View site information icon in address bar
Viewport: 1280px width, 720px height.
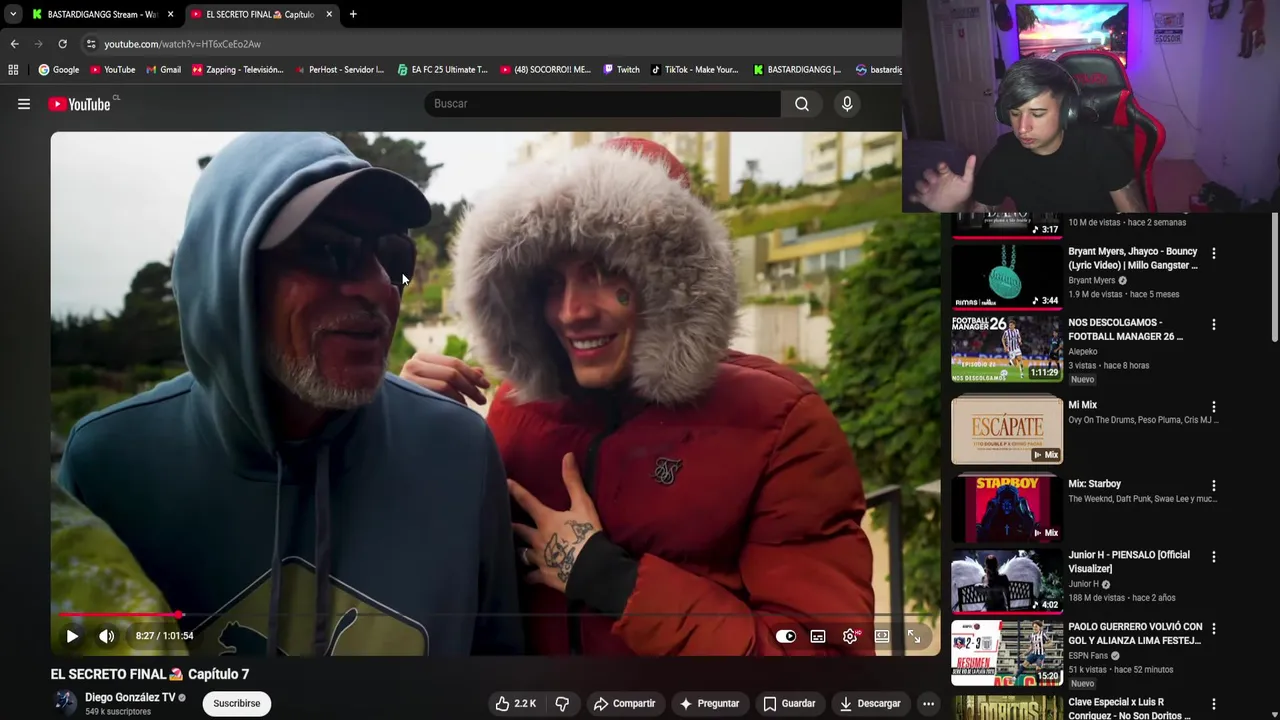[x=91, y=44]
